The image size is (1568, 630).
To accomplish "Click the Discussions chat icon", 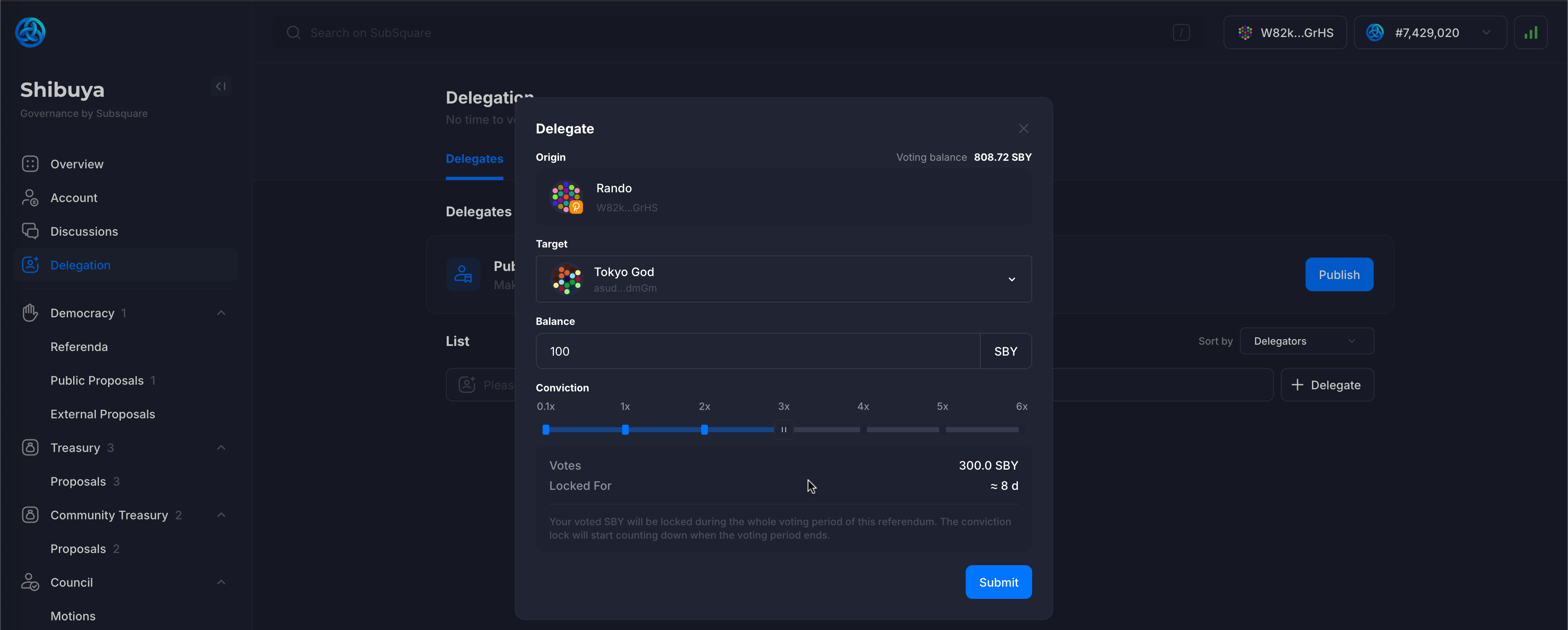I will pyautogui.click(x=30, y=231).
